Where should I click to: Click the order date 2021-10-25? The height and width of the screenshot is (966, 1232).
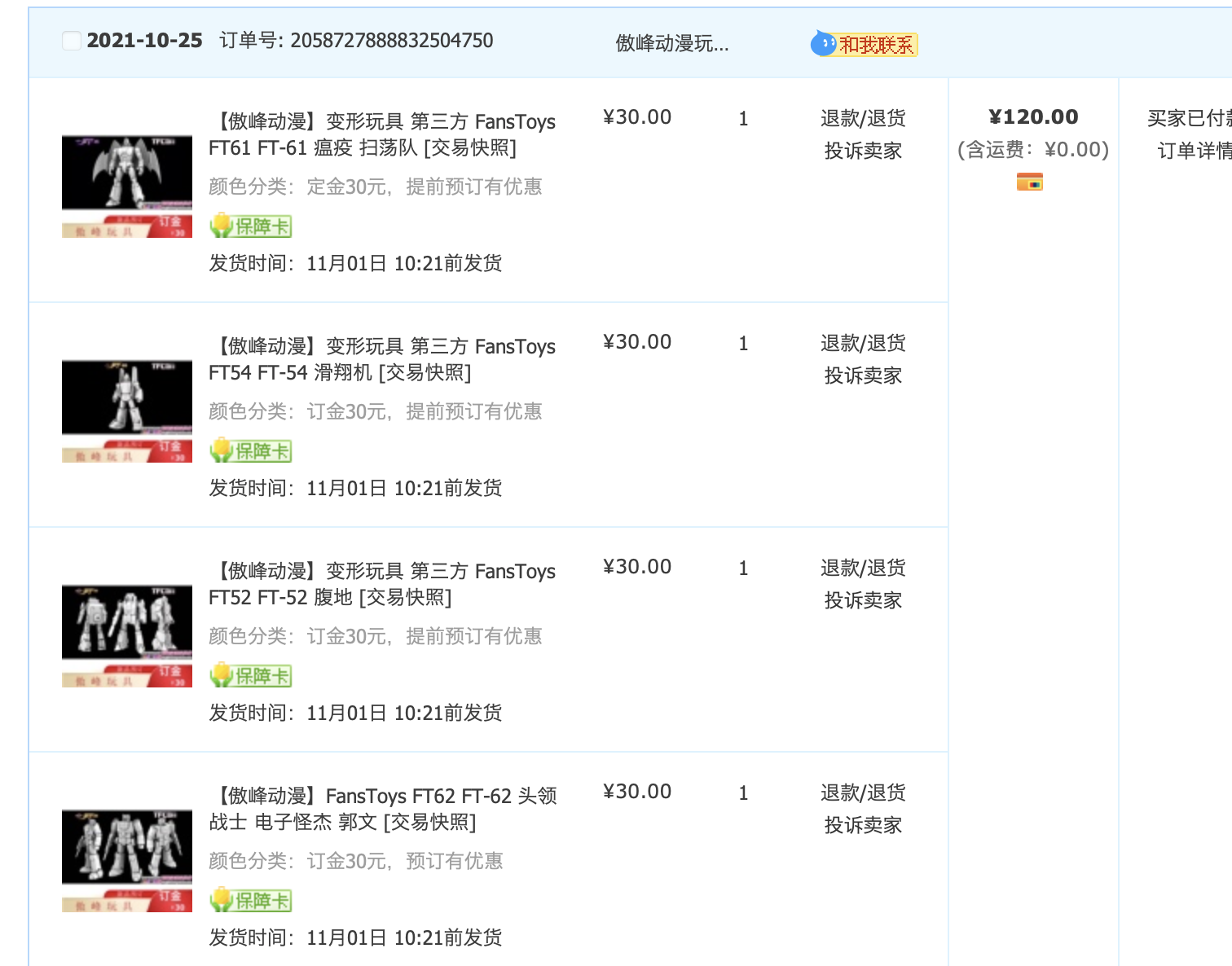(144, 41)
